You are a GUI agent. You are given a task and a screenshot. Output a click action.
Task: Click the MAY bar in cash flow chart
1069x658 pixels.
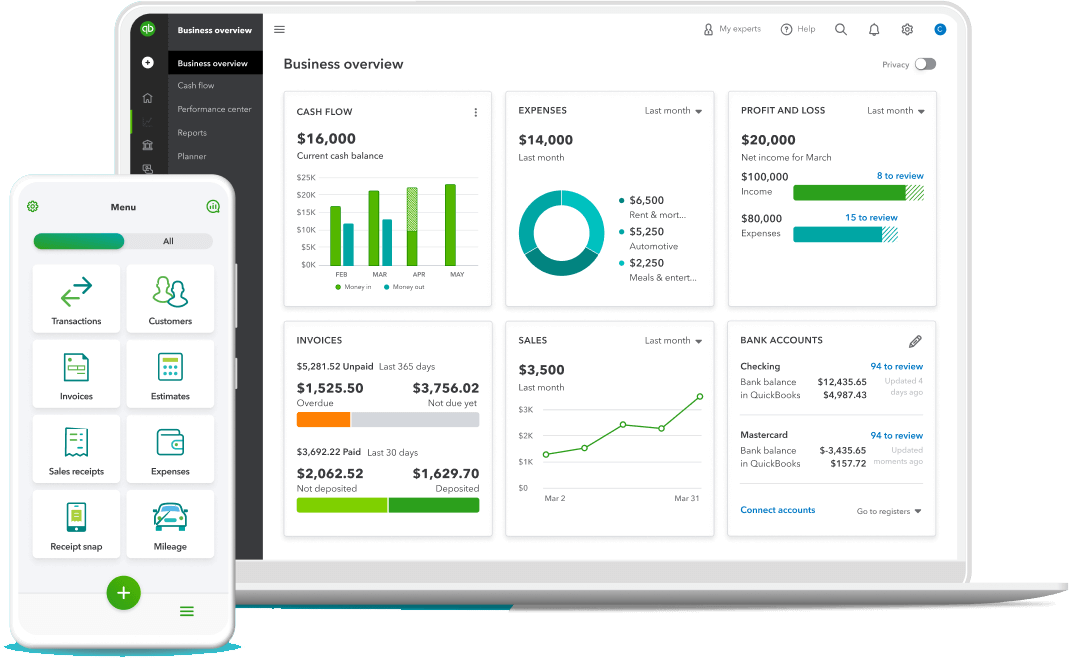click(451, 225)
